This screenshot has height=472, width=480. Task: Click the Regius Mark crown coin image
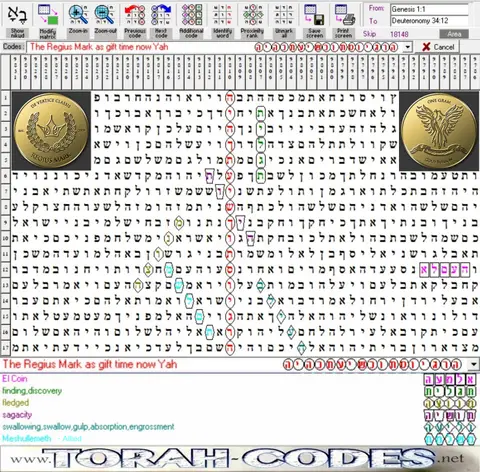point(51,131)
